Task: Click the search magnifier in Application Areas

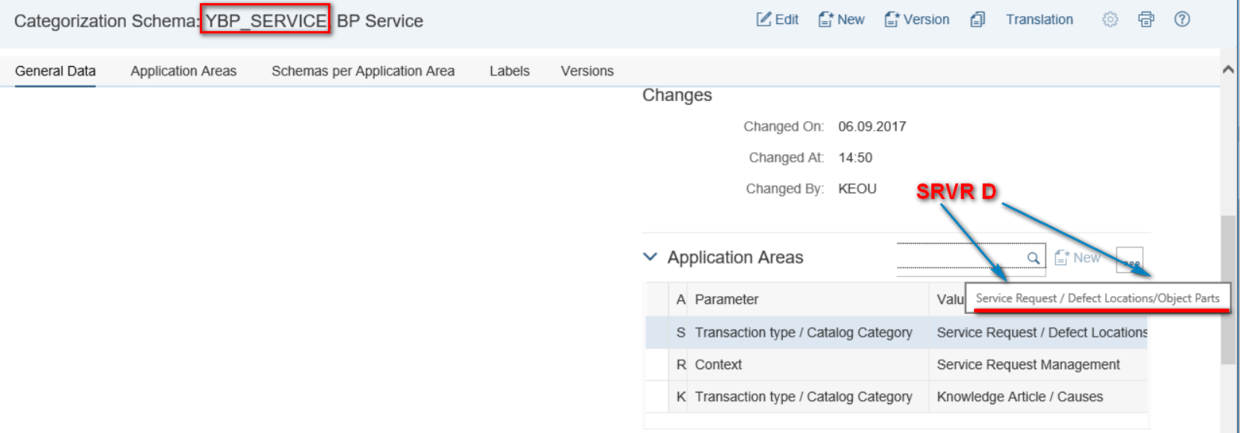Action: [1033, 258]
